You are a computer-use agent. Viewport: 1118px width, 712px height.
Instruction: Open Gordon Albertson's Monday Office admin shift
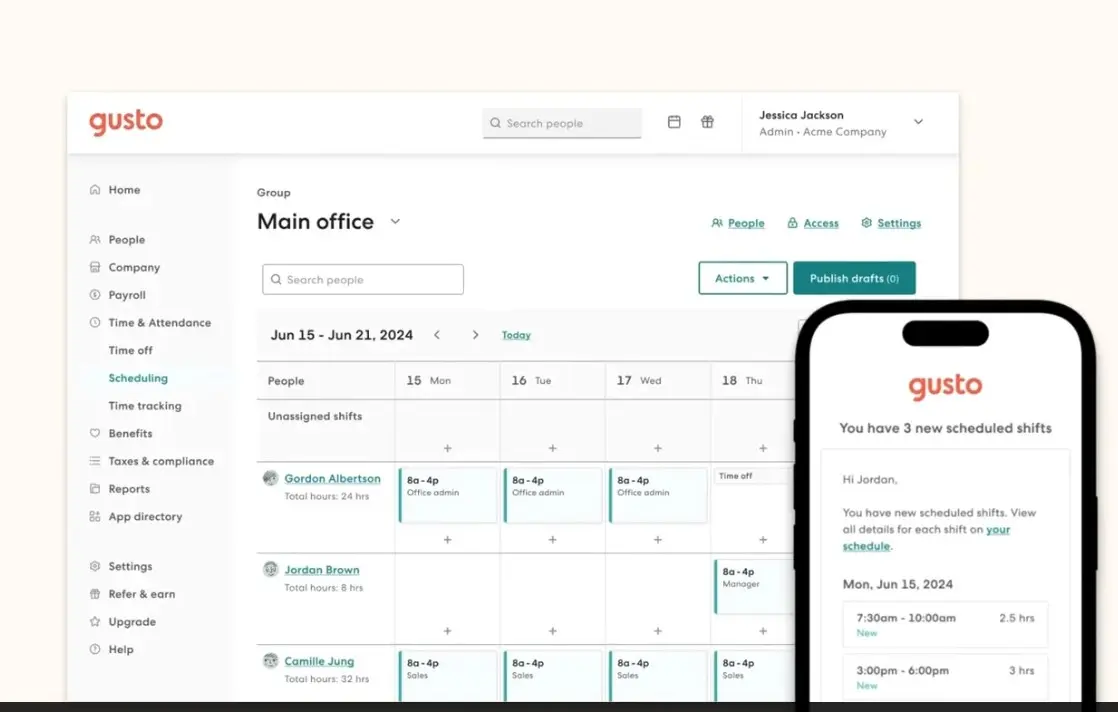(447, 495)
